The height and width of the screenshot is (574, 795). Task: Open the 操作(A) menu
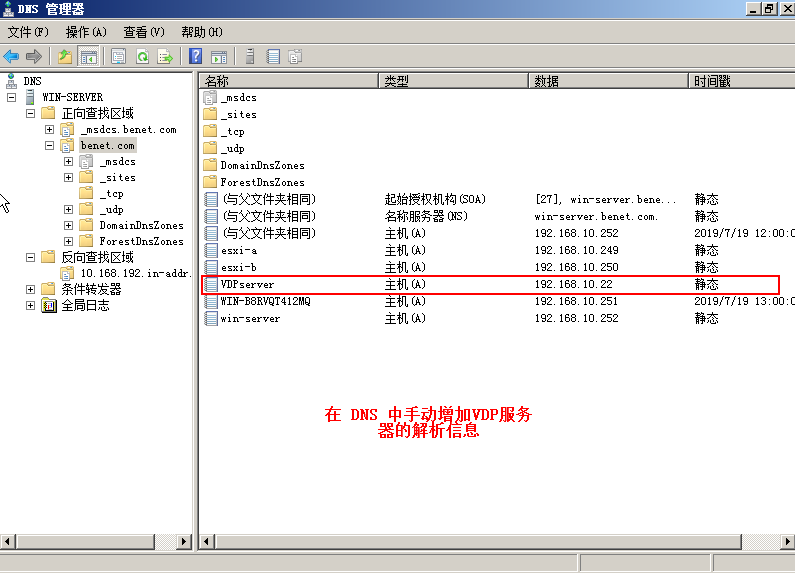pos(86,32)
